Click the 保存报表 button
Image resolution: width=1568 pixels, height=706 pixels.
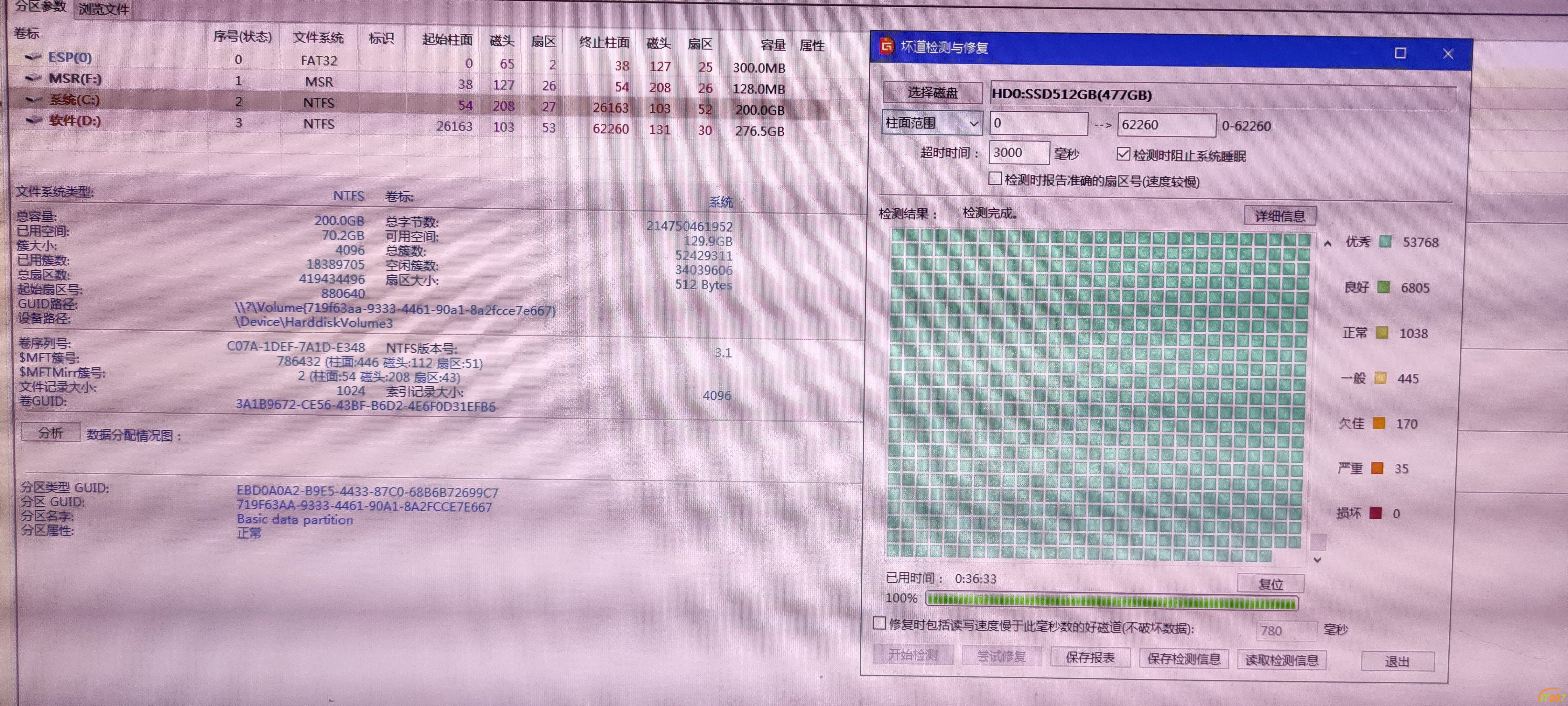tap(1090, 657)
